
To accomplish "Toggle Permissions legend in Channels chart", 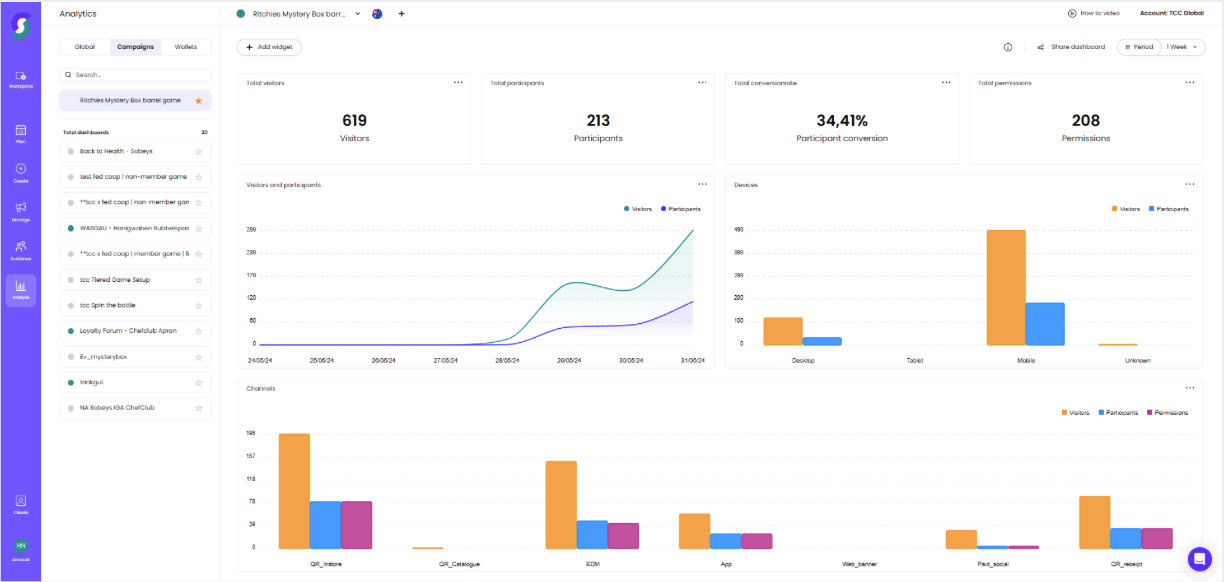I will pos(1168,412).
